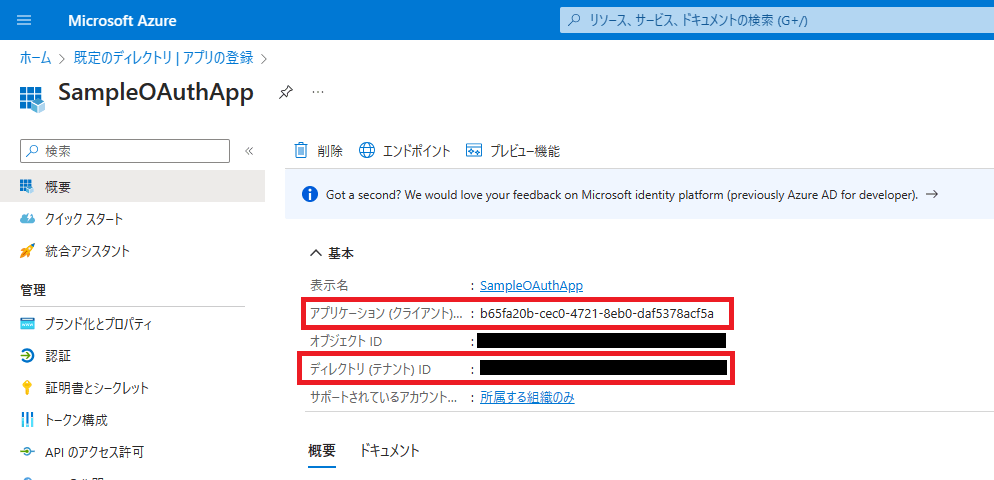Click the SampleOAuthApp app registration icon

click(32, 99)
